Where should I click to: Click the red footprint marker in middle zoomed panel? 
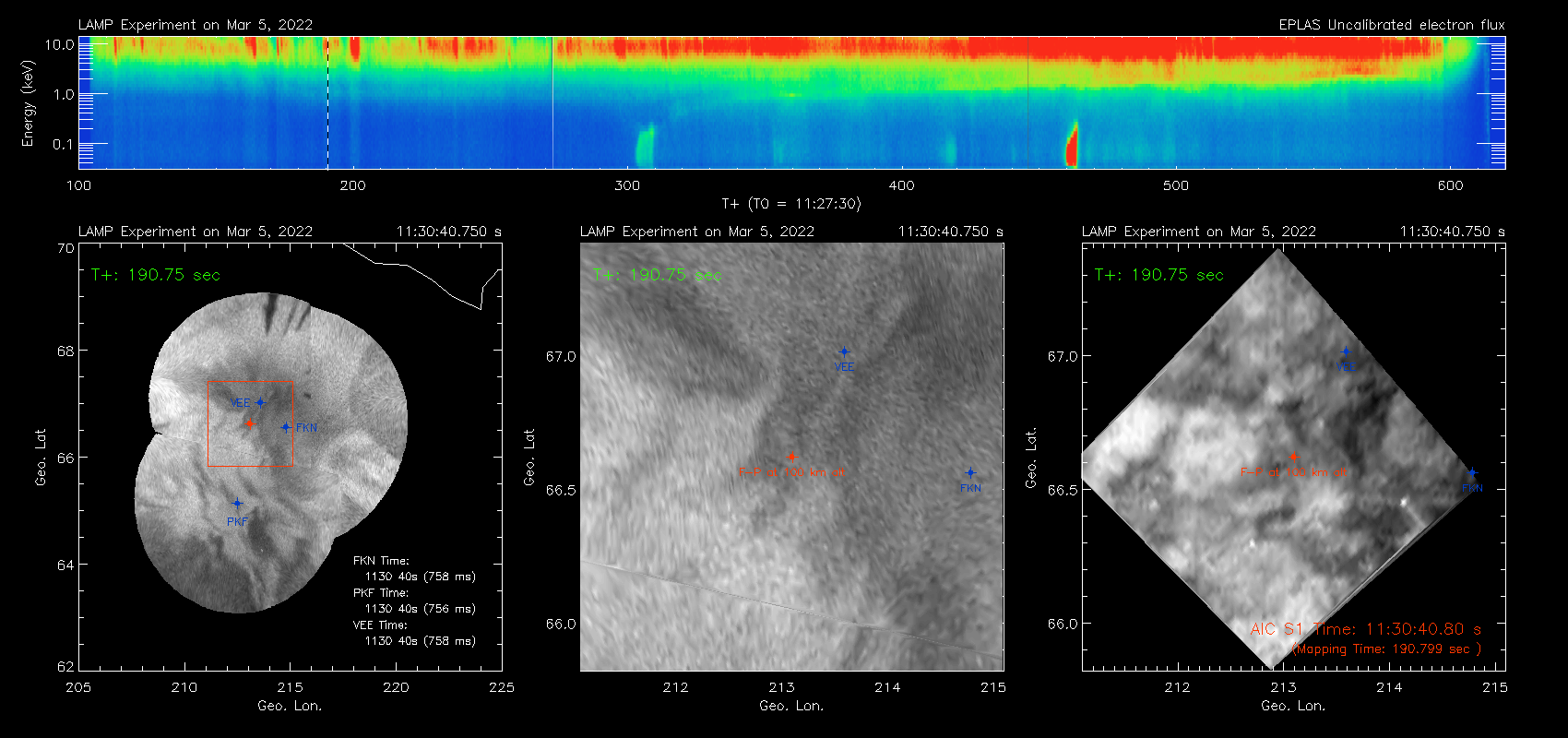[791, 457]
